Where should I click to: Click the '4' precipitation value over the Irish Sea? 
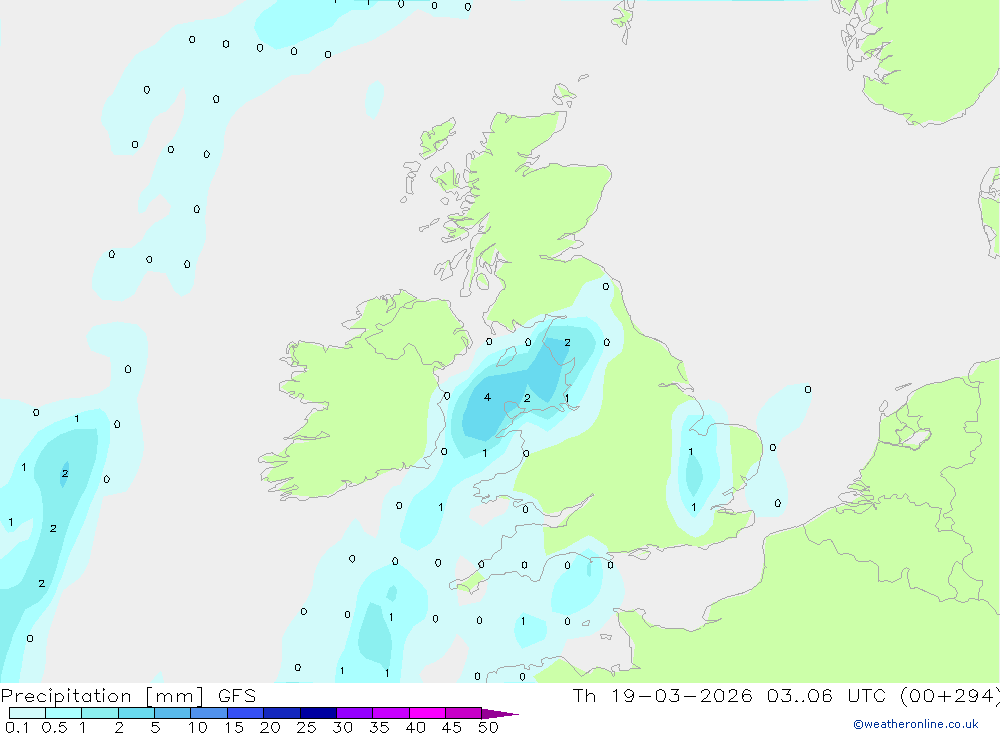(x=487, y=397)
